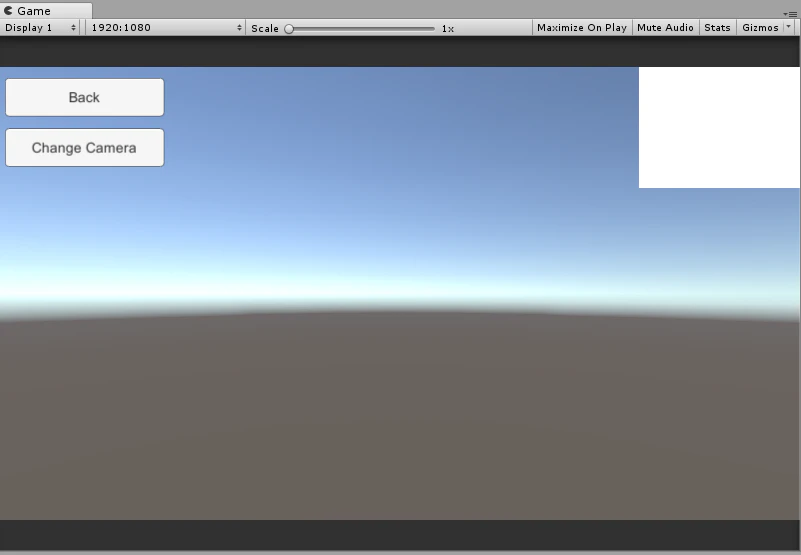Toggle Maximize On Play

(582, 28)
